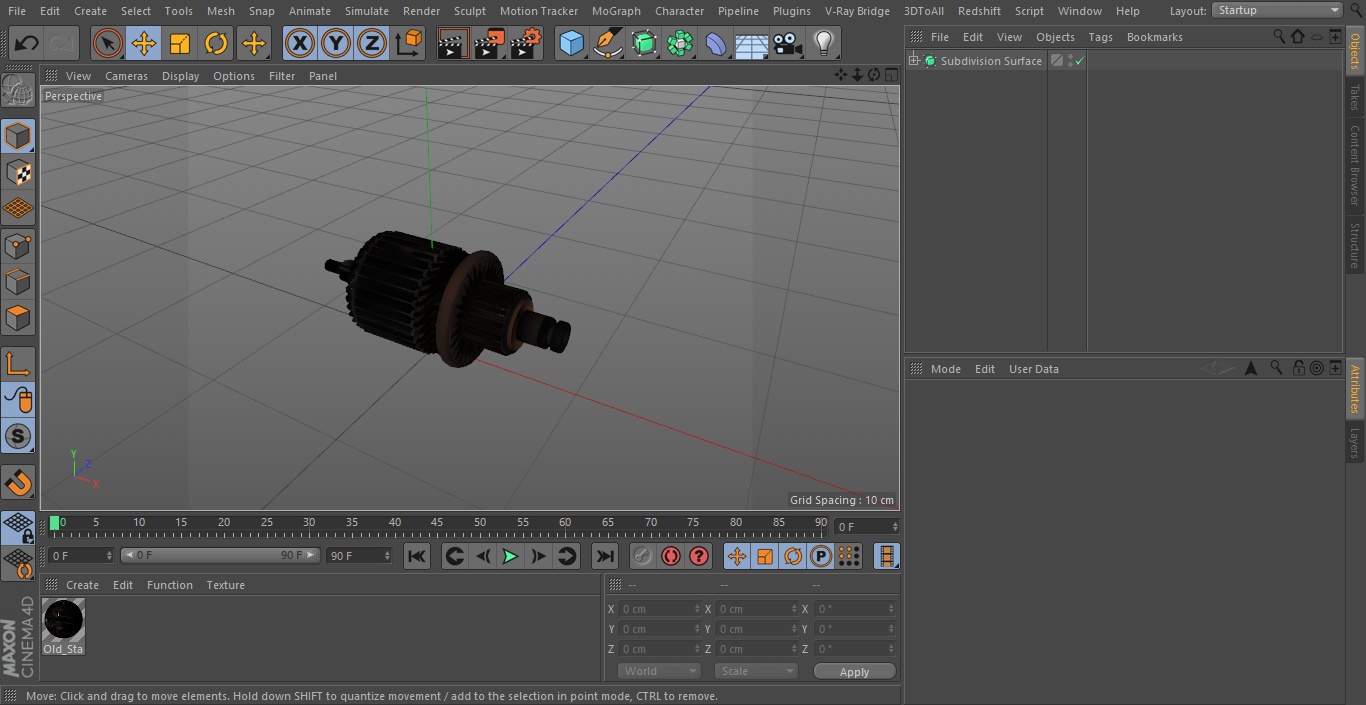Click the position X input field
1366x705 pixels.
pos(659,609)
